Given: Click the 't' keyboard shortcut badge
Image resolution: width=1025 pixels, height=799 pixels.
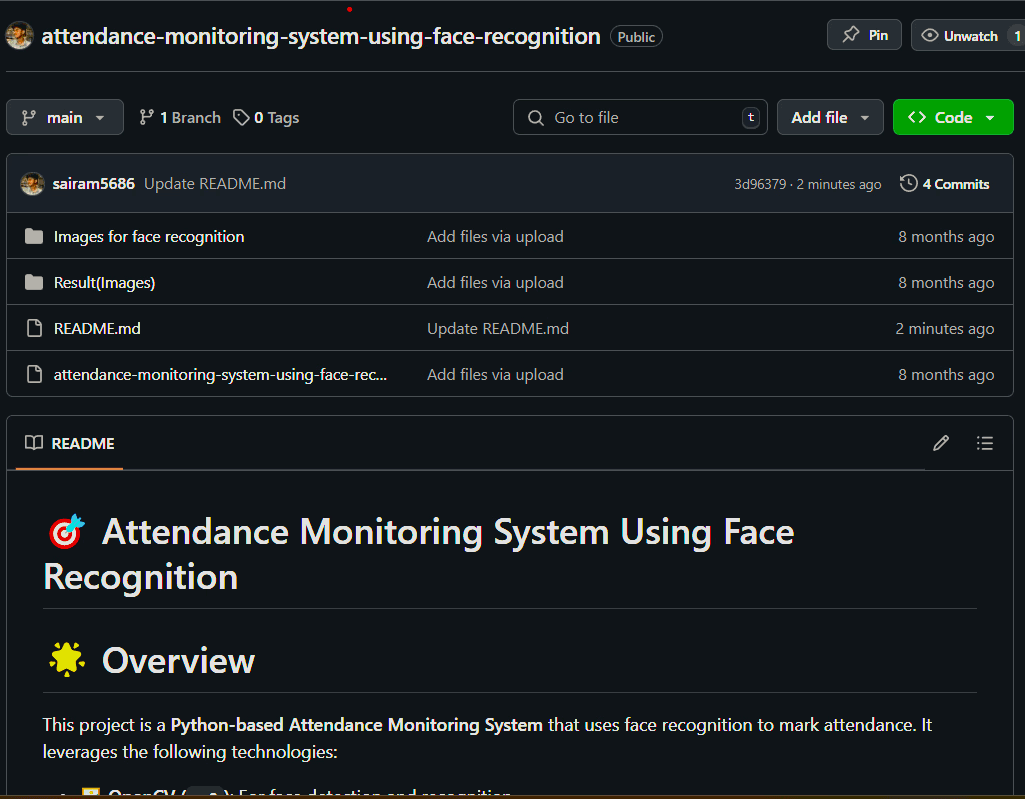Looking at the screenshot, I should (750, 118).
